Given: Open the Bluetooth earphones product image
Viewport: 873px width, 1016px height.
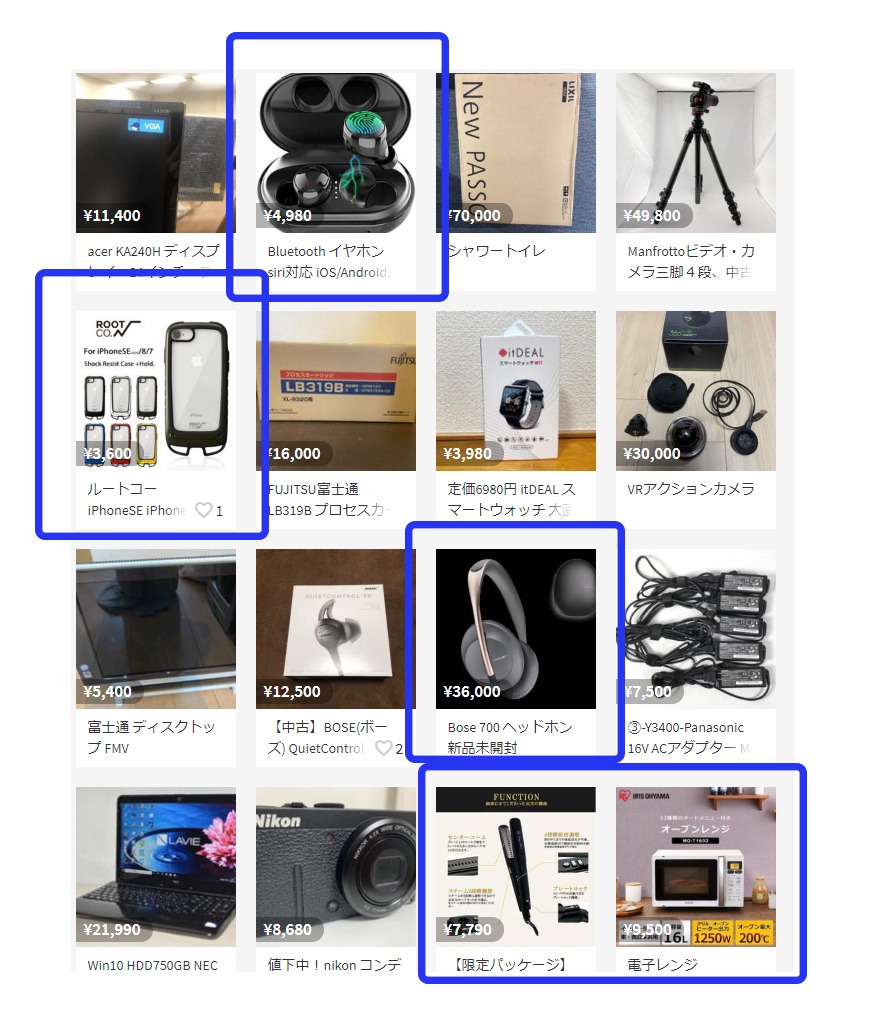Looking at the screenshot, I should (336, 153).
